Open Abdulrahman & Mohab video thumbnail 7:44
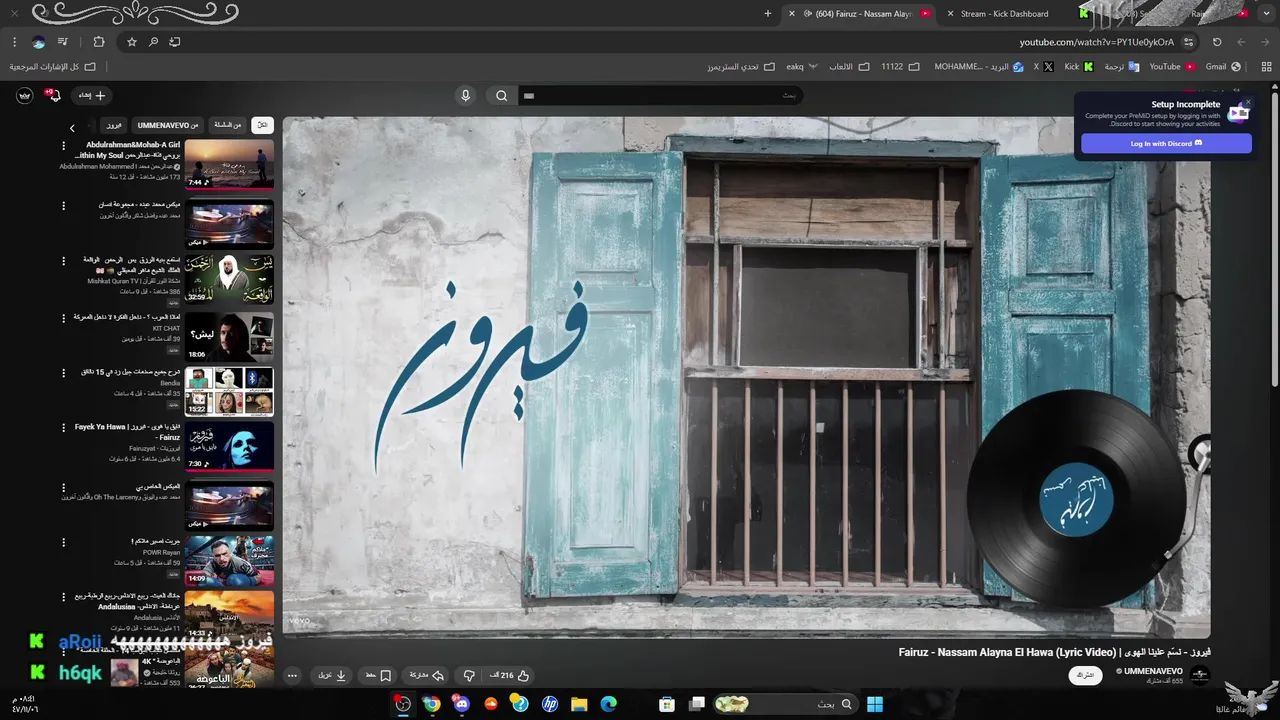The height and width of the screenshot is (720, 1280). pyautogui.click(x=229, y=165)
